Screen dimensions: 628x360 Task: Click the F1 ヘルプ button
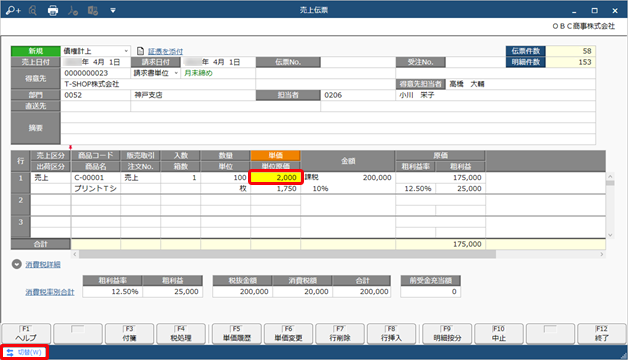click(x=26, y=334)
